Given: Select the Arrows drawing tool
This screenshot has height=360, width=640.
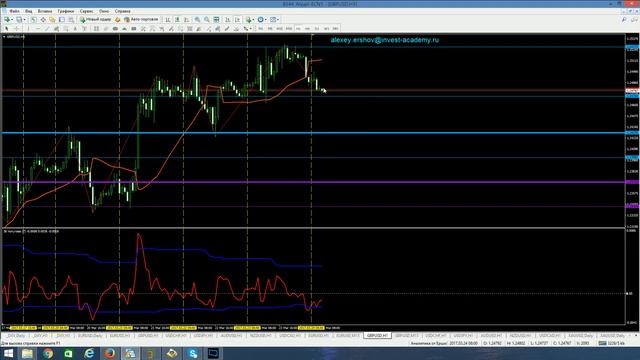Looking at the screenshot, I should coord(246,29).
